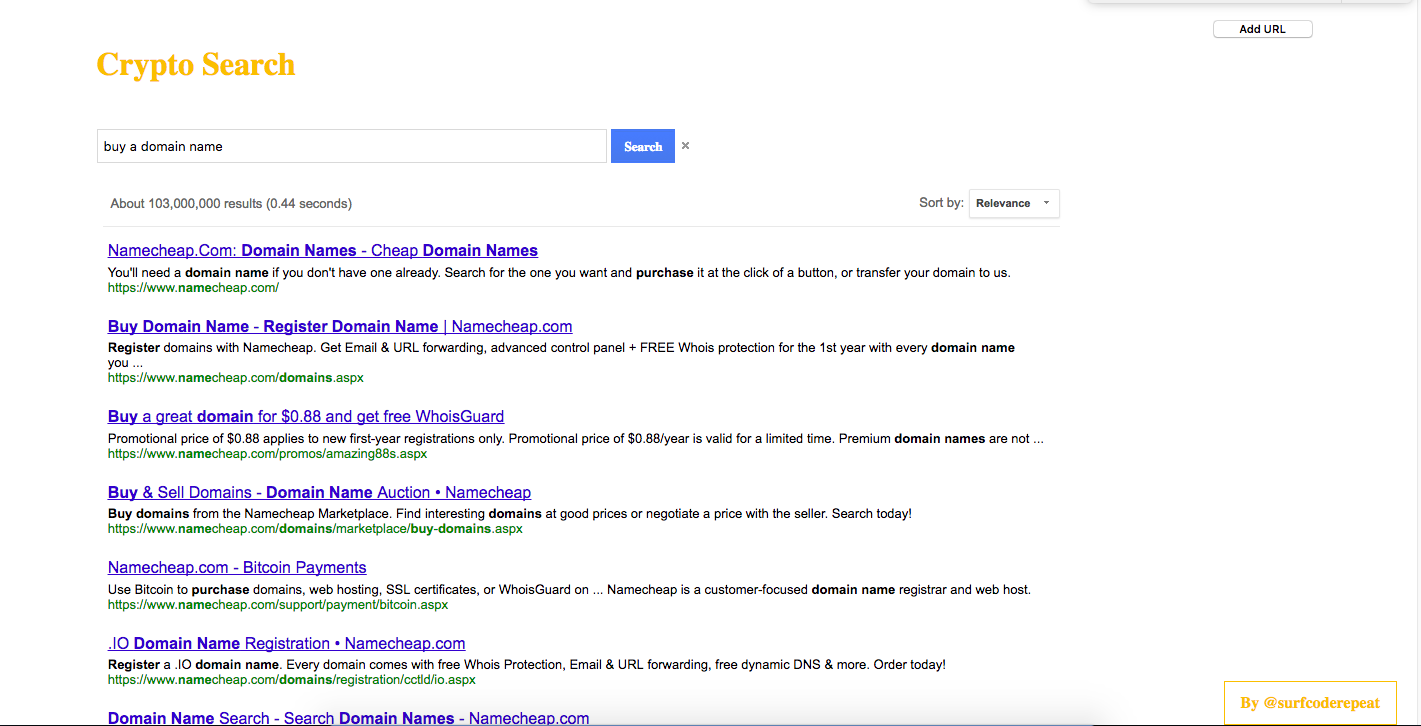Click the blue Search button
The width and height of the screenshot is (1421, 726).
(x=643, y=146)
